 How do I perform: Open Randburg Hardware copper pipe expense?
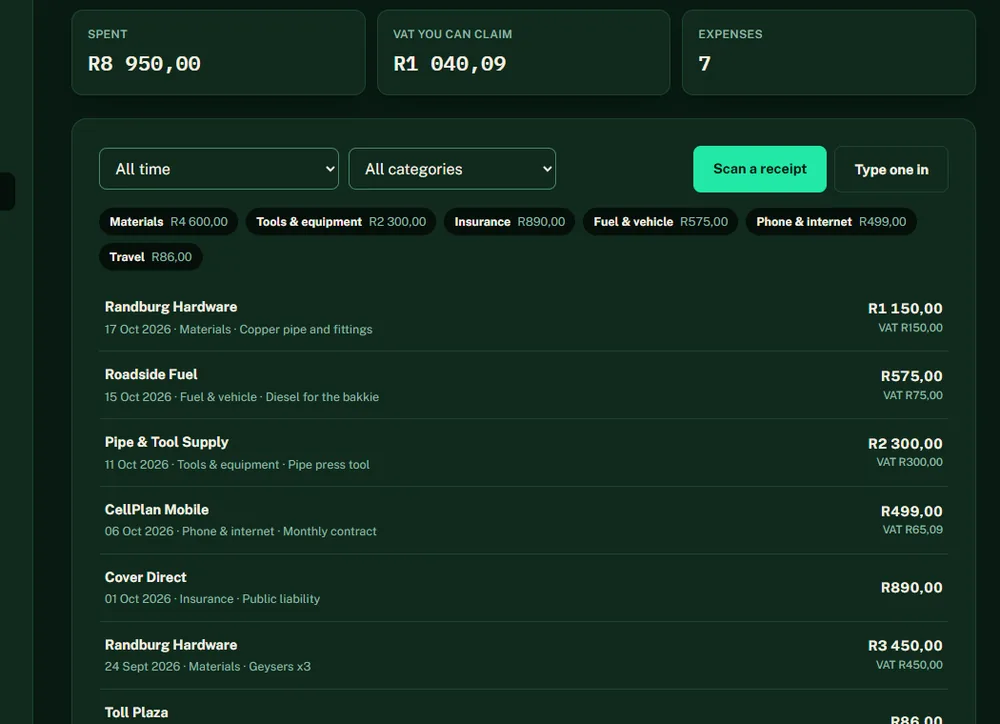click(x=524, y=318)
